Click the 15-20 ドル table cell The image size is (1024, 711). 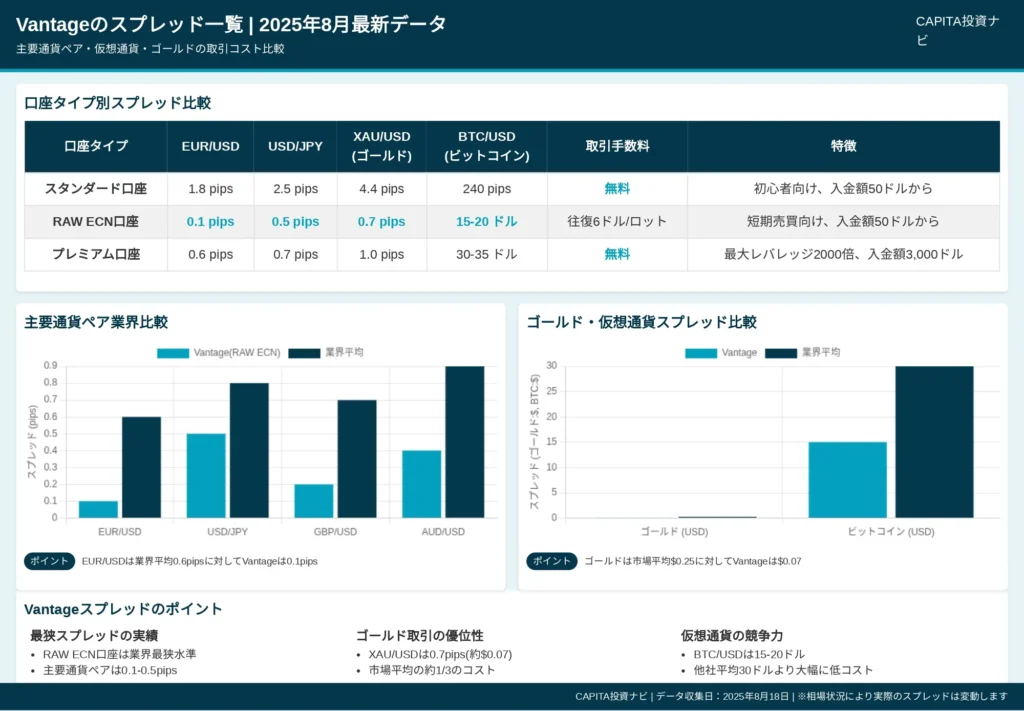487,221
